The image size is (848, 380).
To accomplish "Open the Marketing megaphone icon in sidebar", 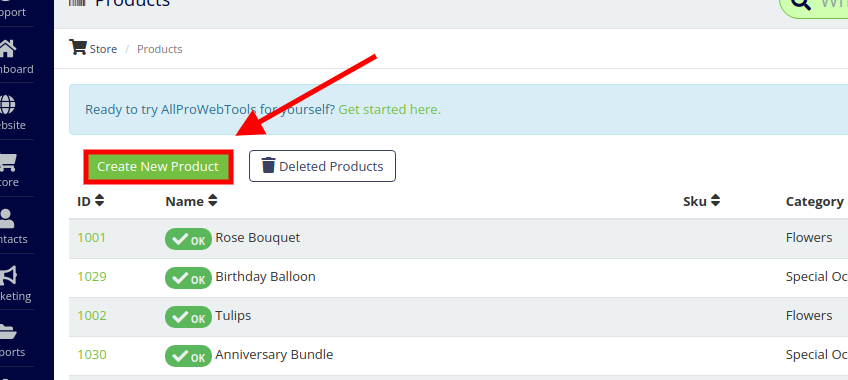I will tap(8, 275).
